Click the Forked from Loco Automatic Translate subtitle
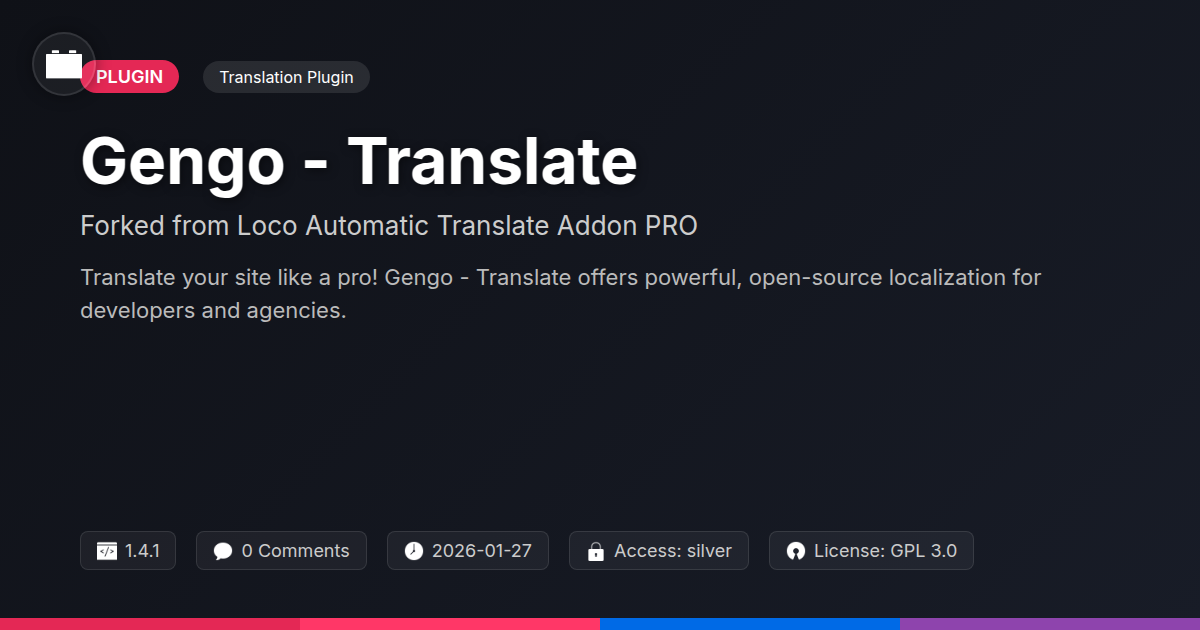The image size is (1200, 630). [x=389, y=226]
